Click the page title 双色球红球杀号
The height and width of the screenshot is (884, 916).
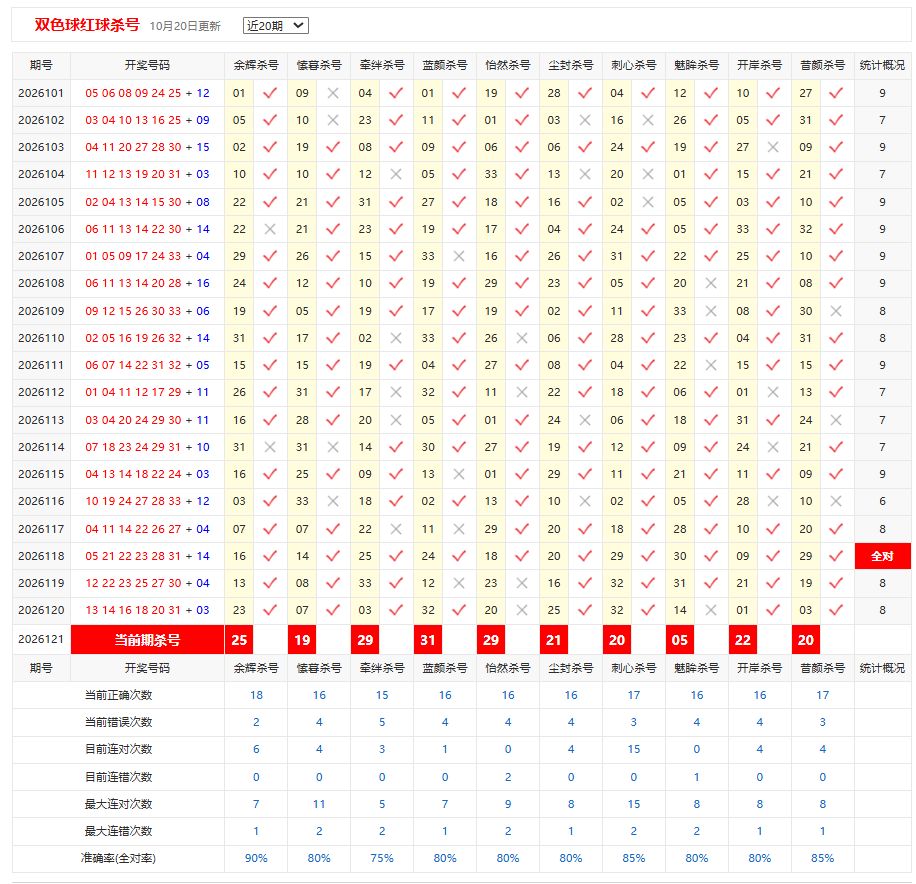[x=87, y=25]
